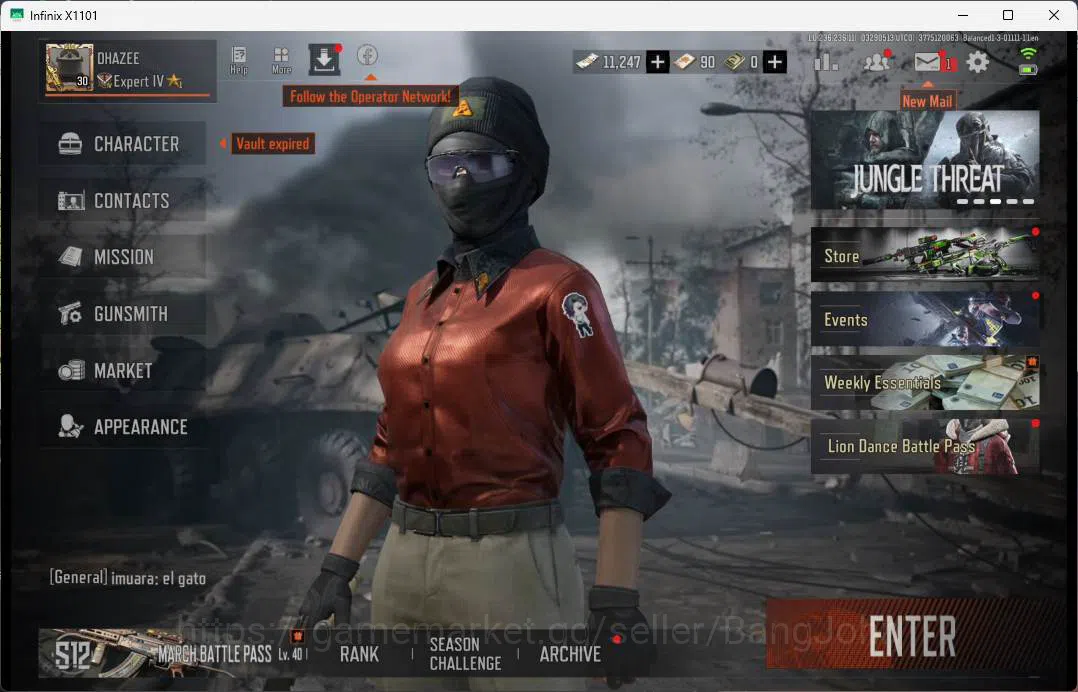
Task: Switch to the SEASON CHALLENGE tab
Action: click(465, 654)
